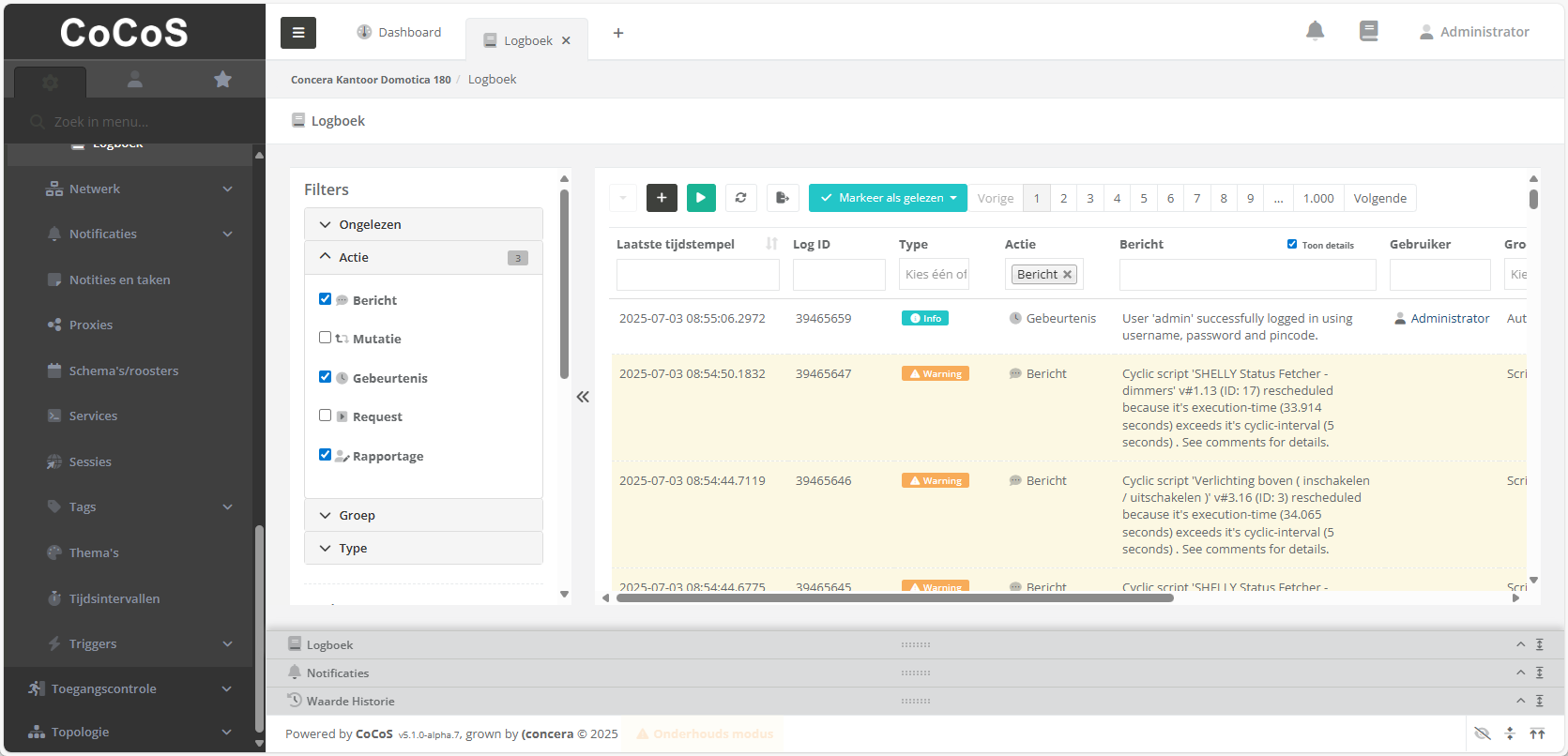1568x756 pixels.
Task: Uncheck the Bericht filter checkbox
Action: click(x=325, y=299)
